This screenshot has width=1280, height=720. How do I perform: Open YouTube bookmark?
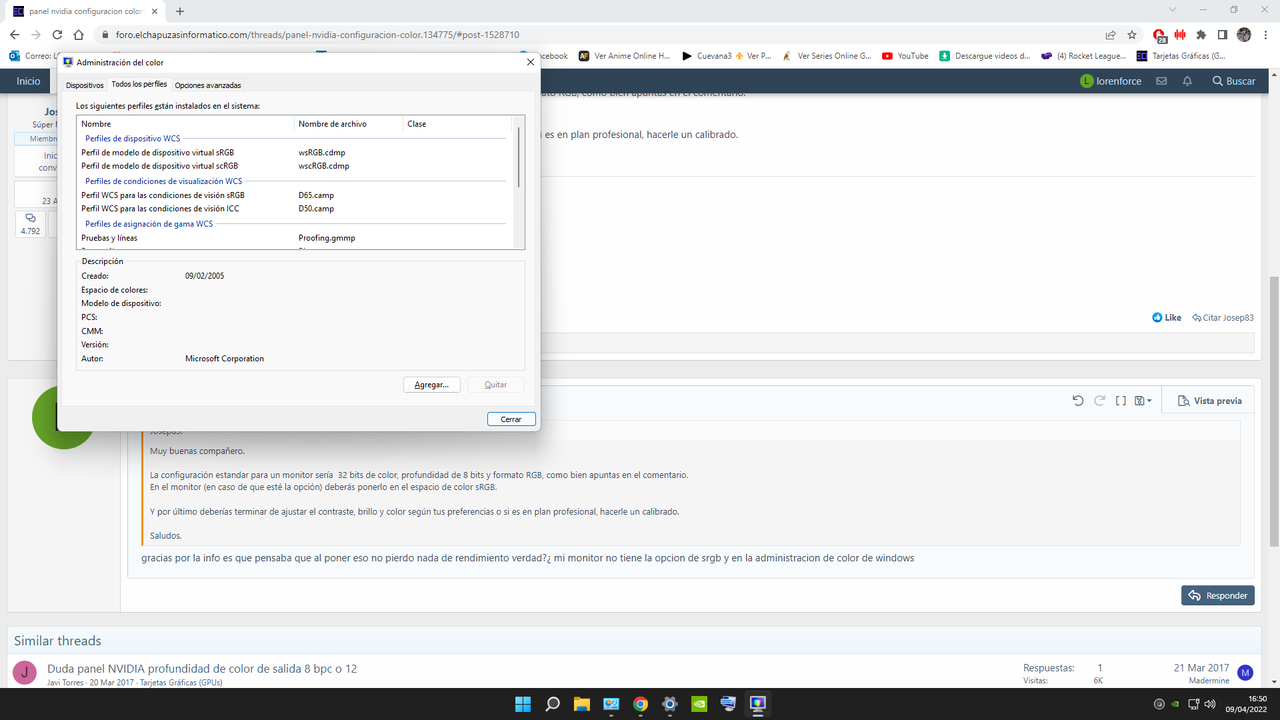coord(905,56)
